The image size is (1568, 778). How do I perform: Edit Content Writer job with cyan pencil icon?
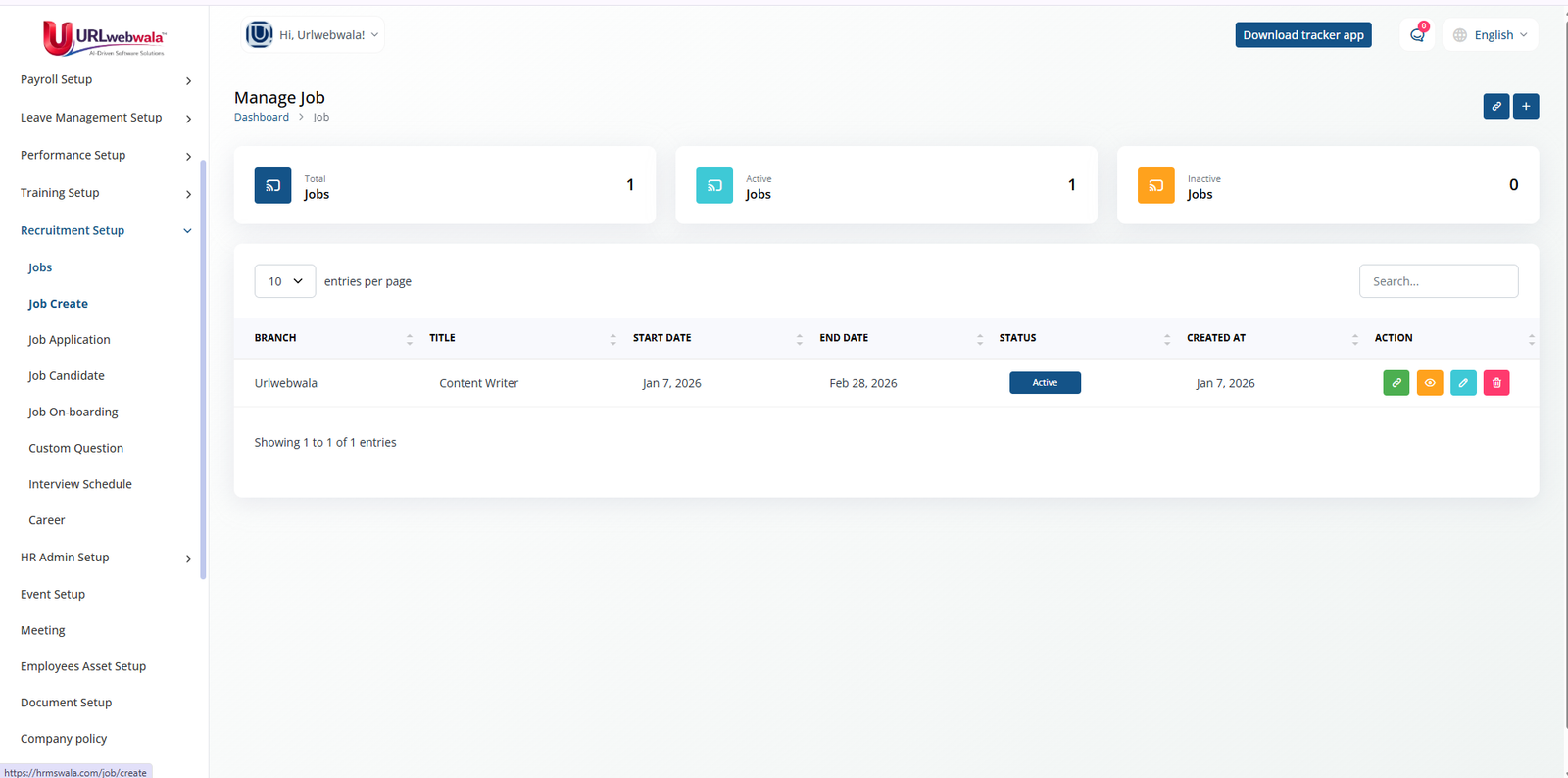pyautogui.click(x=1463, y=383)
